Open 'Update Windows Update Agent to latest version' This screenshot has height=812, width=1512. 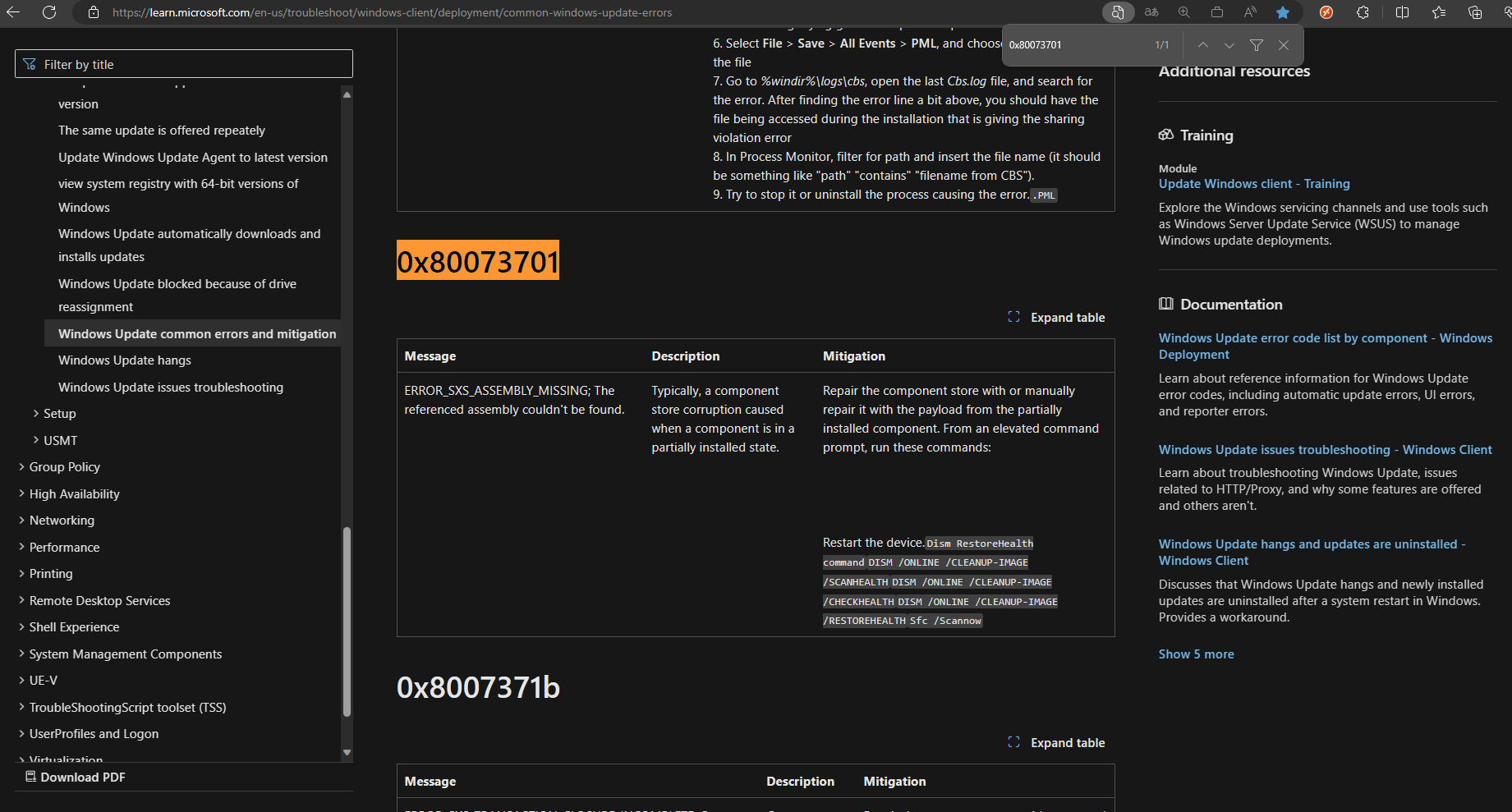pyautogui.click(x=193, y=158)
